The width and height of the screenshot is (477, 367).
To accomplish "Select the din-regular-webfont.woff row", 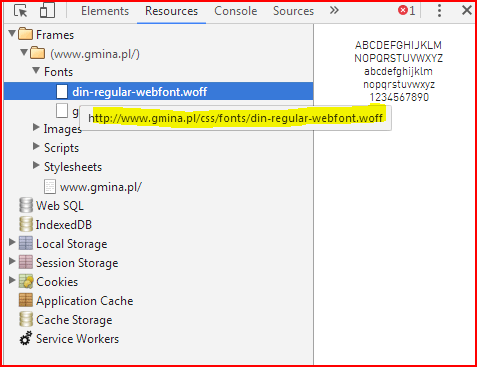I will click(159, 91).
